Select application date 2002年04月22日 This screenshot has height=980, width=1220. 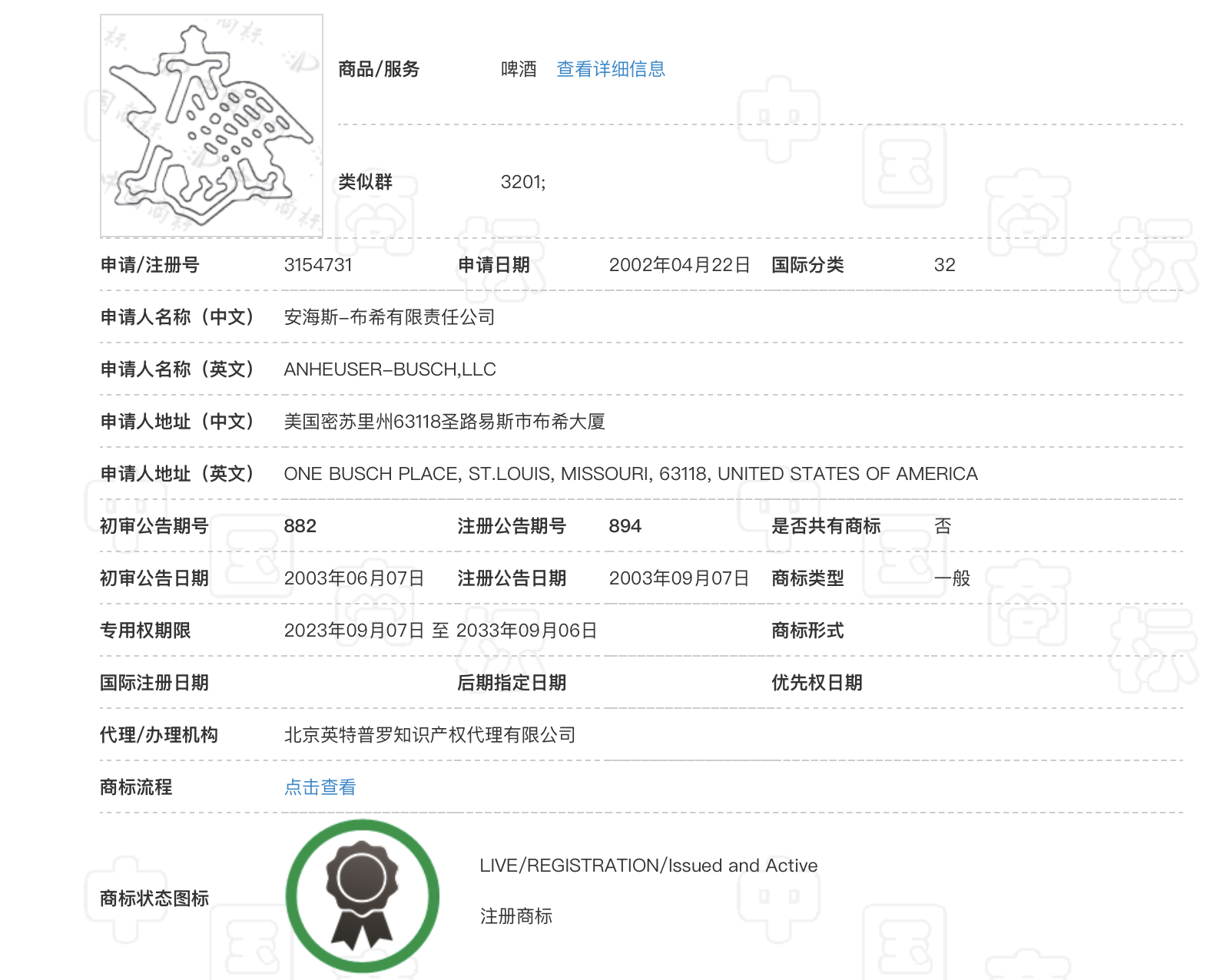[x=679, y=265]
